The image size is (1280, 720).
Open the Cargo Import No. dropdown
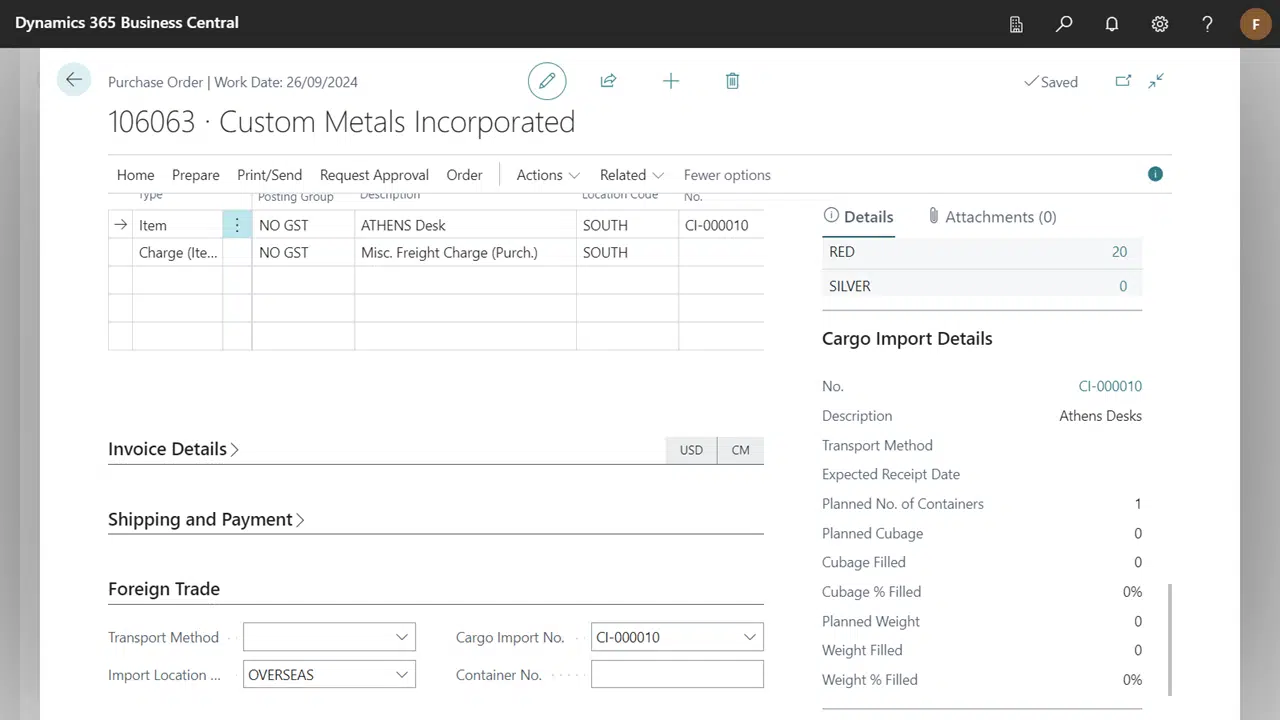[x=749, y=637]
